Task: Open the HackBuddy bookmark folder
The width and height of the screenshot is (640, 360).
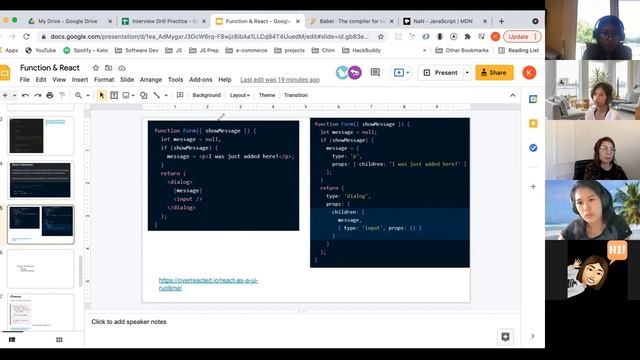Action: (x=362, y=51)
